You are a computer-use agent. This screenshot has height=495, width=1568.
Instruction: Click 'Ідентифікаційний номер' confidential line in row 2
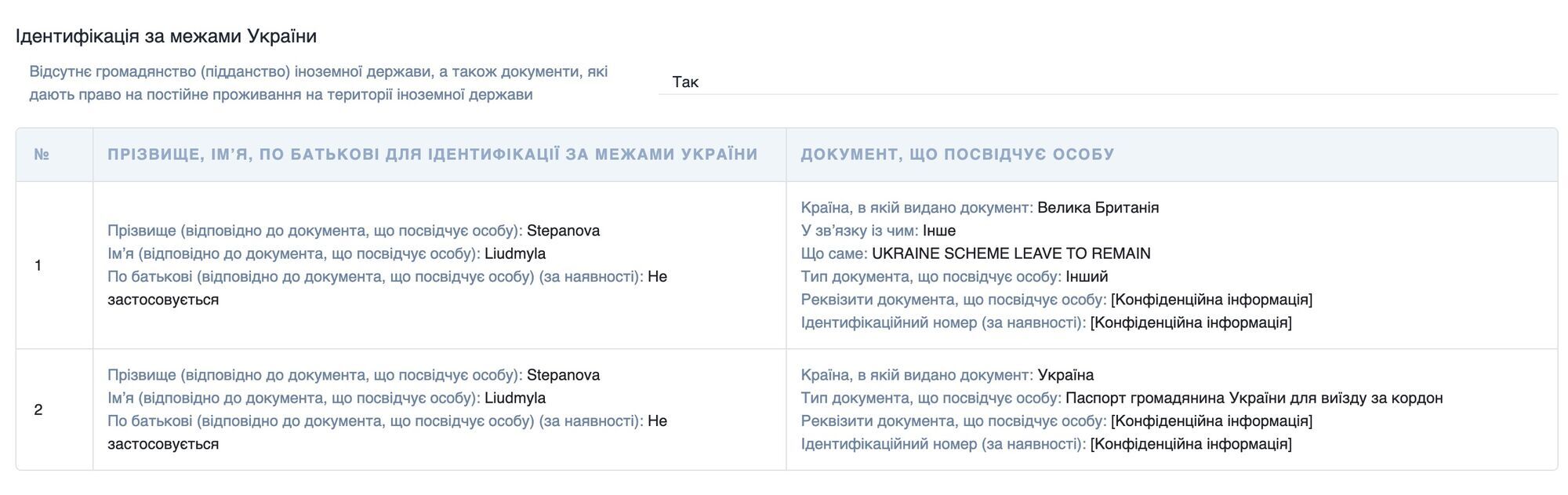coord(1047,444)
